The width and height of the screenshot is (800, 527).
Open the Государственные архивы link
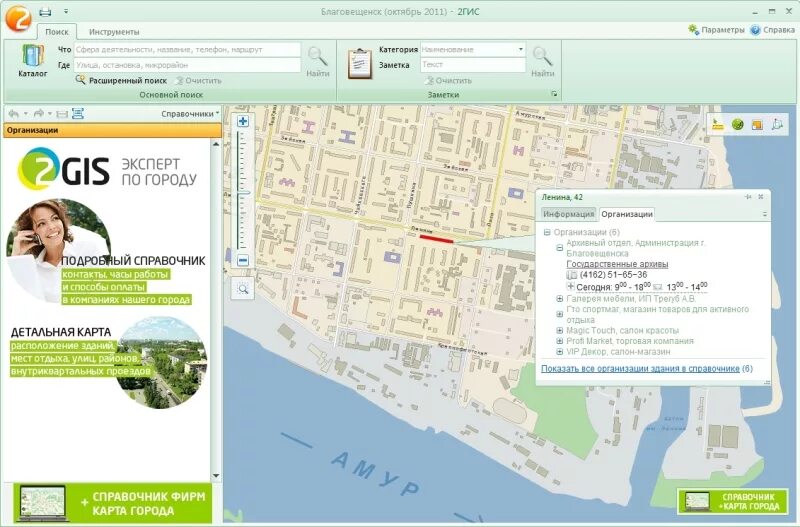[x=617, y=264]
